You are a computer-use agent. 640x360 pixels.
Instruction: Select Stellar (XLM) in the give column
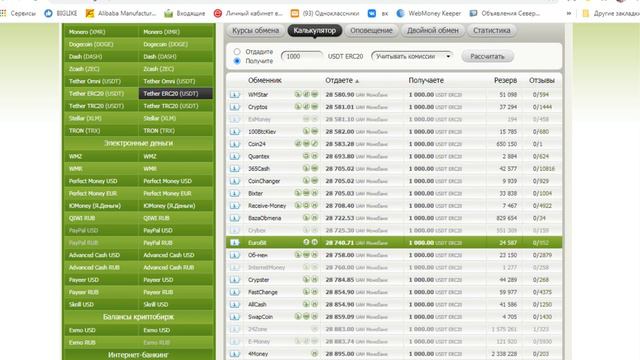(101, 118)
